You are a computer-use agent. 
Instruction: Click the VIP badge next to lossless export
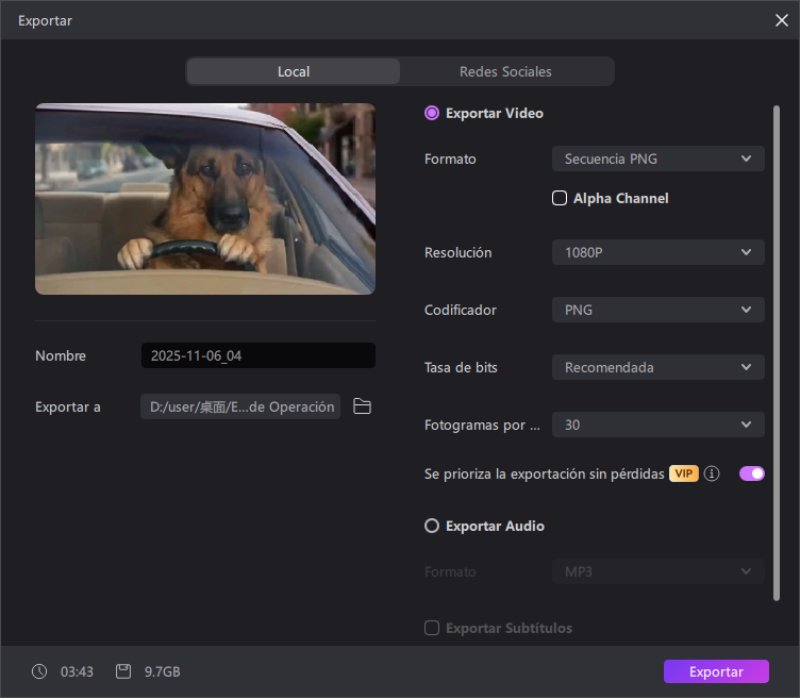(682, 473)
